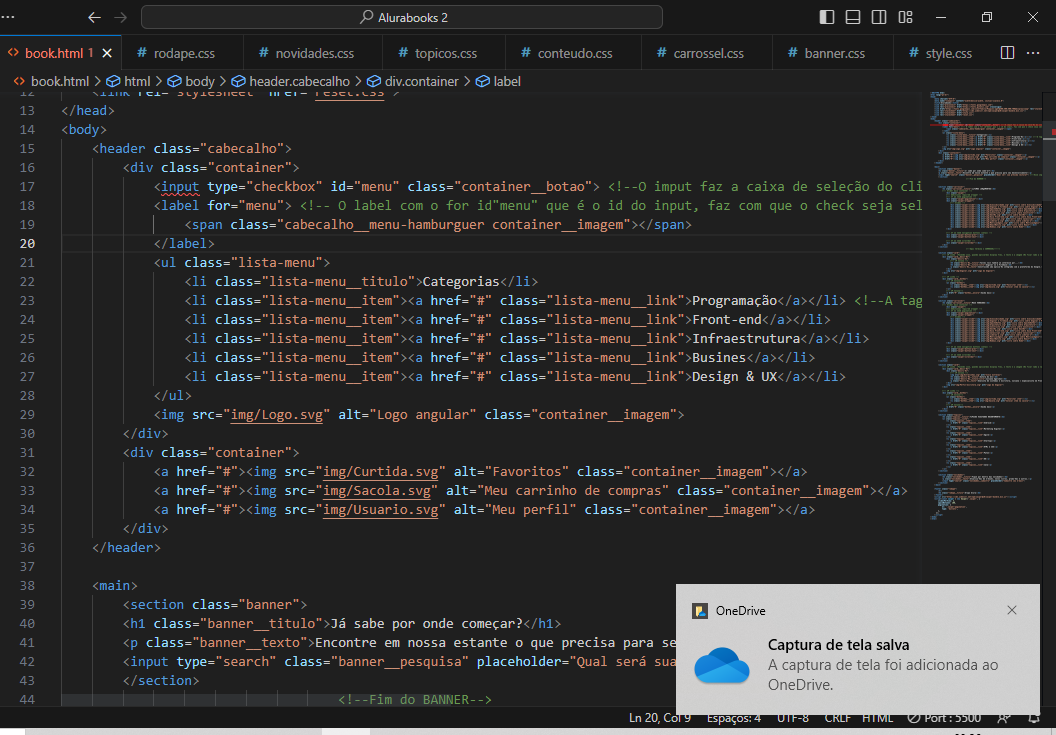Open img/Sacola.svg link on line 33

[x=377, y=491]
